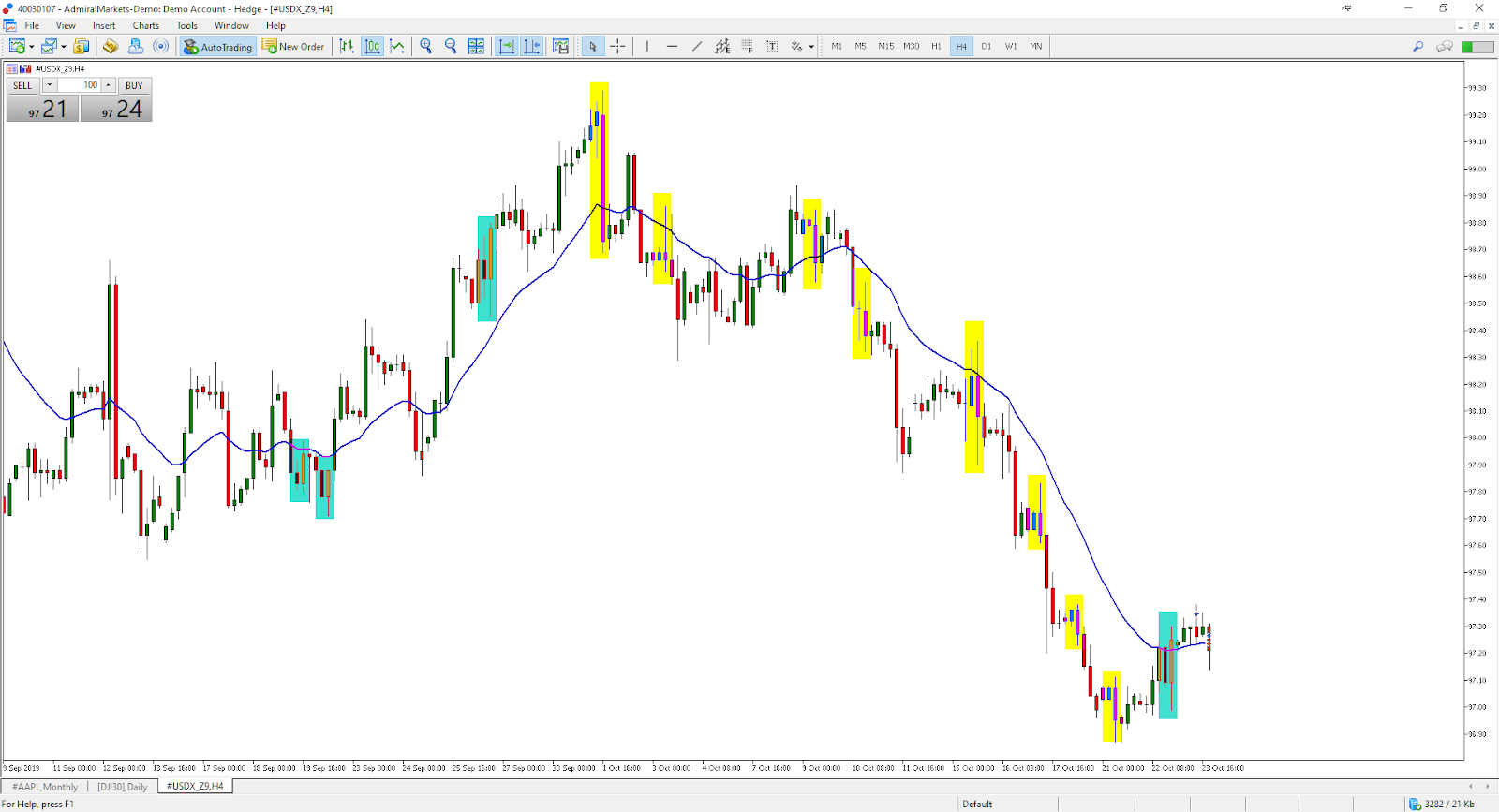Click the sell price 97.21 panel
Image resolution: width=1499 pixels, height=812 pixels.
tap(42, 109)
